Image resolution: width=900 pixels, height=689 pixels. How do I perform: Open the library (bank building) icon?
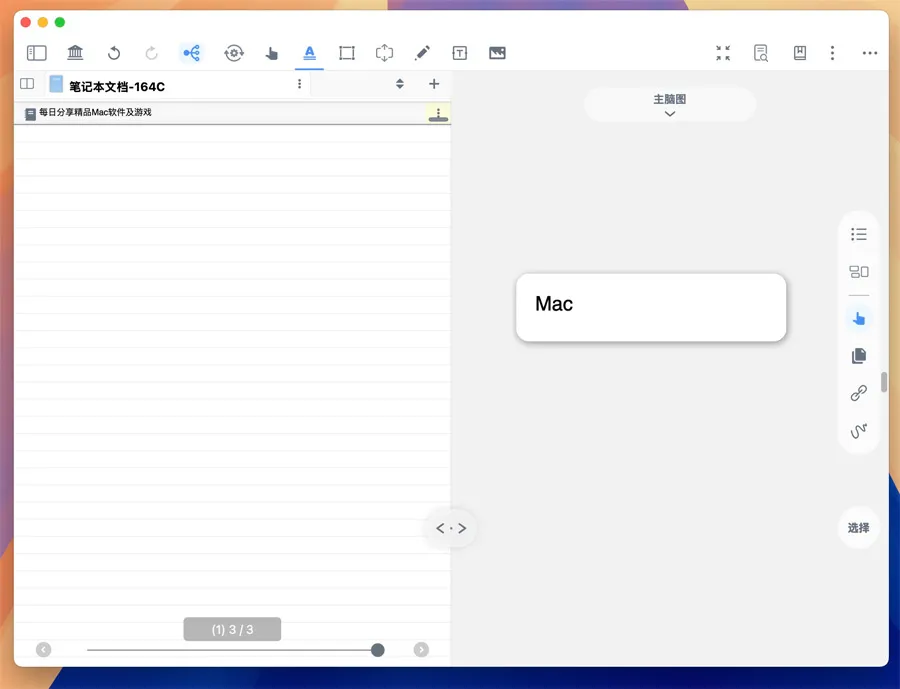pos(75,53)
